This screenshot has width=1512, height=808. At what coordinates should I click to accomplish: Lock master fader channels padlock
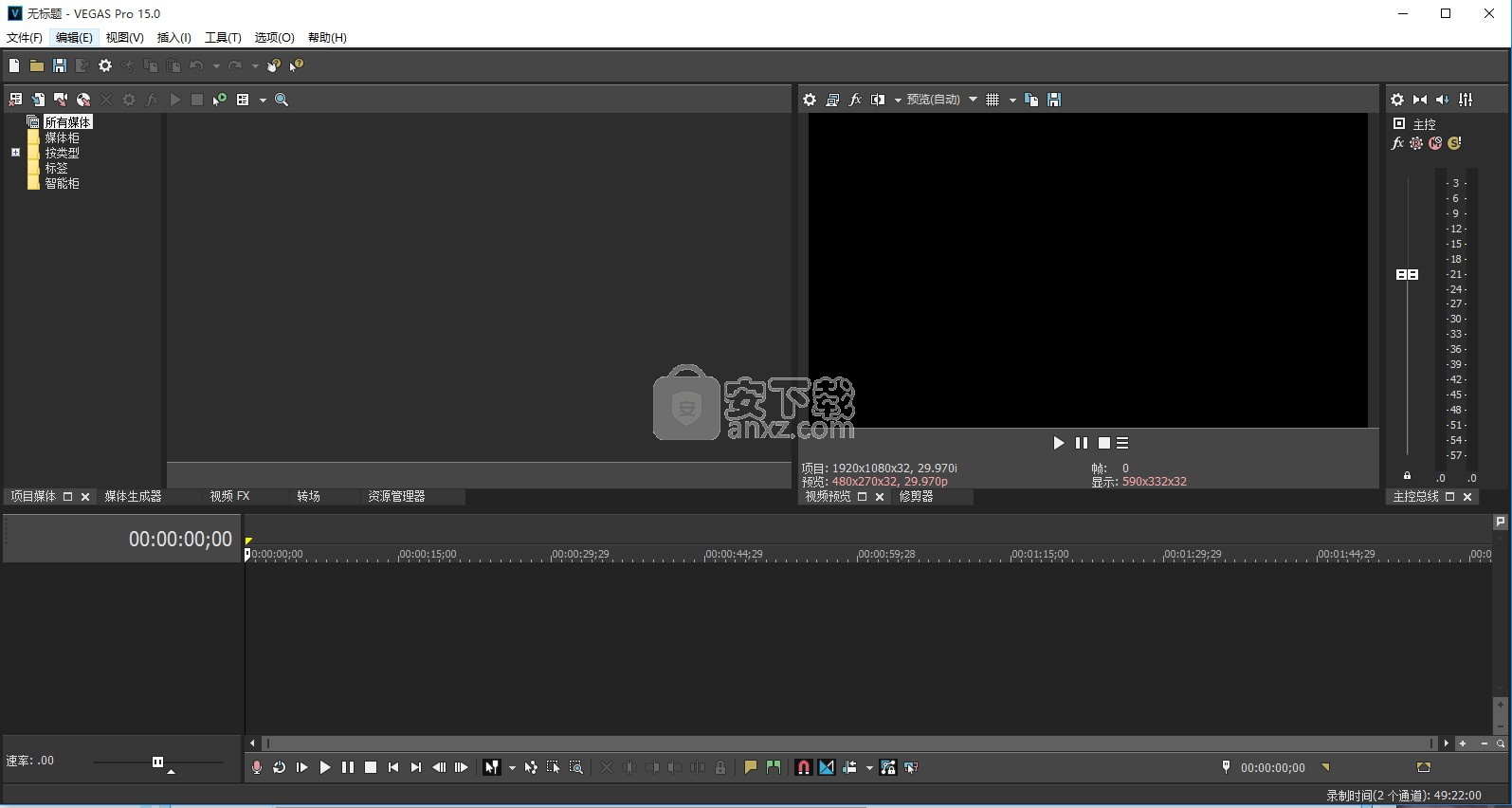click(x=1407, y=476)
